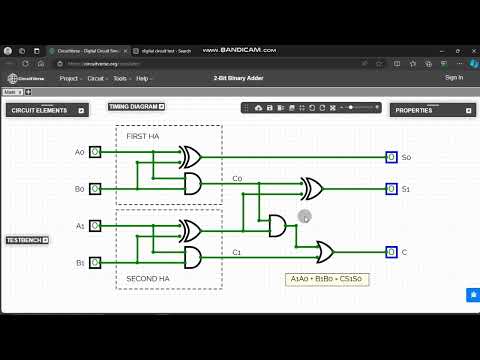This screenshot has width=480, height=360.
Task: Click the browser home icon
Action: [x=41, y=64]
